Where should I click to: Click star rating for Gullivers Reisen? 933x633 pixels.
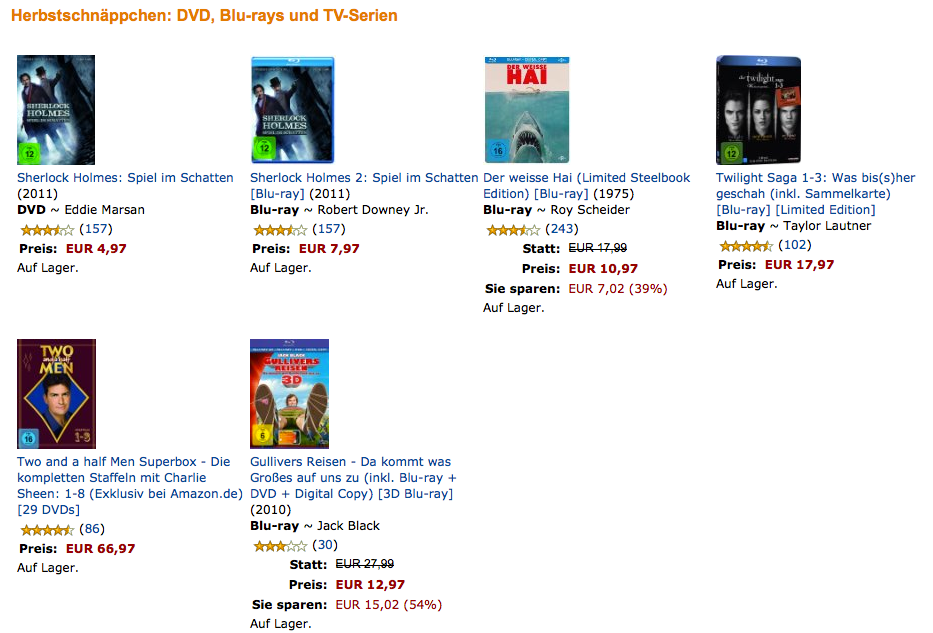click(279, 546)
